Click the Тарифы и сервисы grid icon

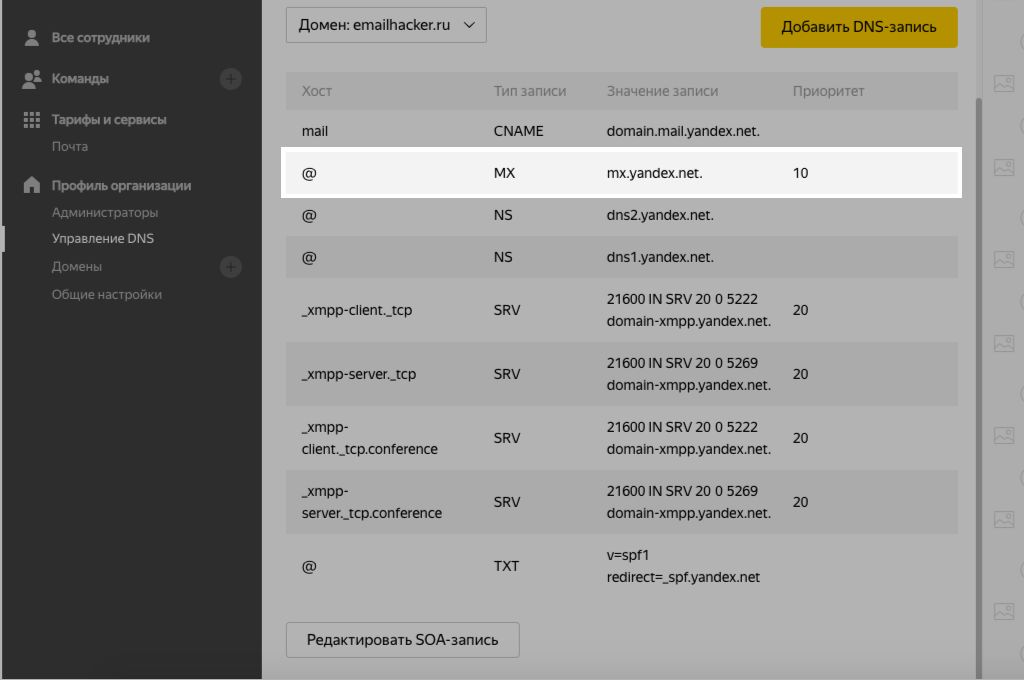coord(32,119)
